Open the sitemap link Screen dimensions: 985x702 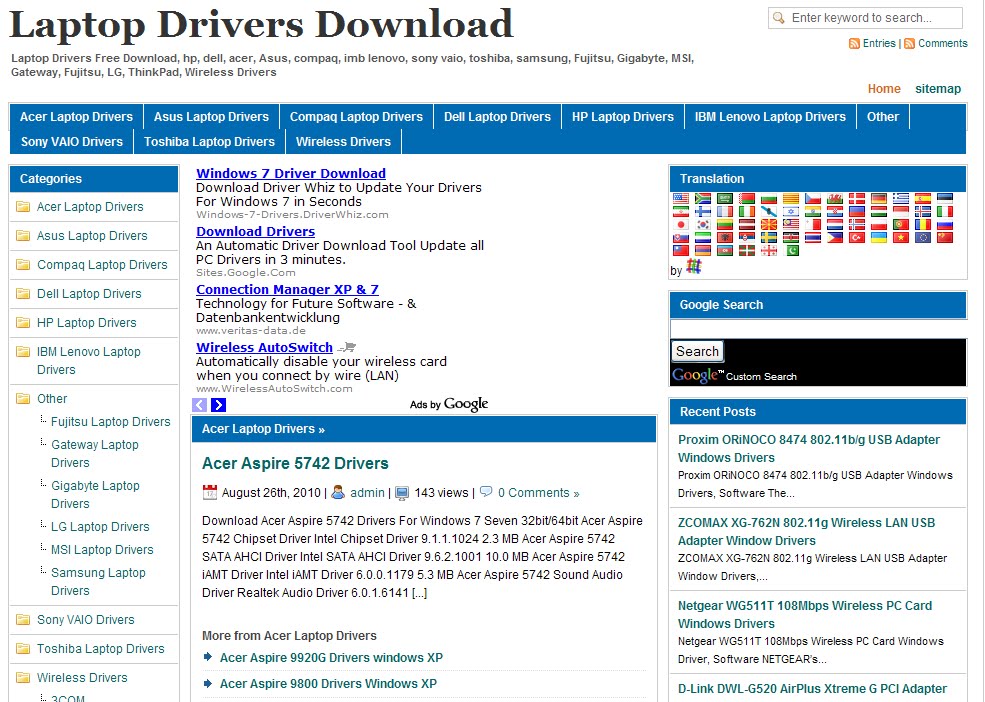938,89
